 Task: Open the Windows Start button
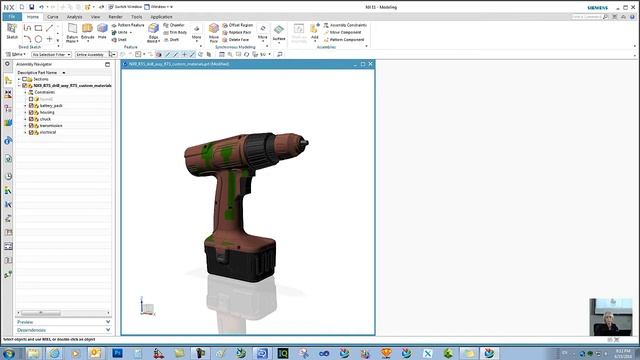point(9,353)
